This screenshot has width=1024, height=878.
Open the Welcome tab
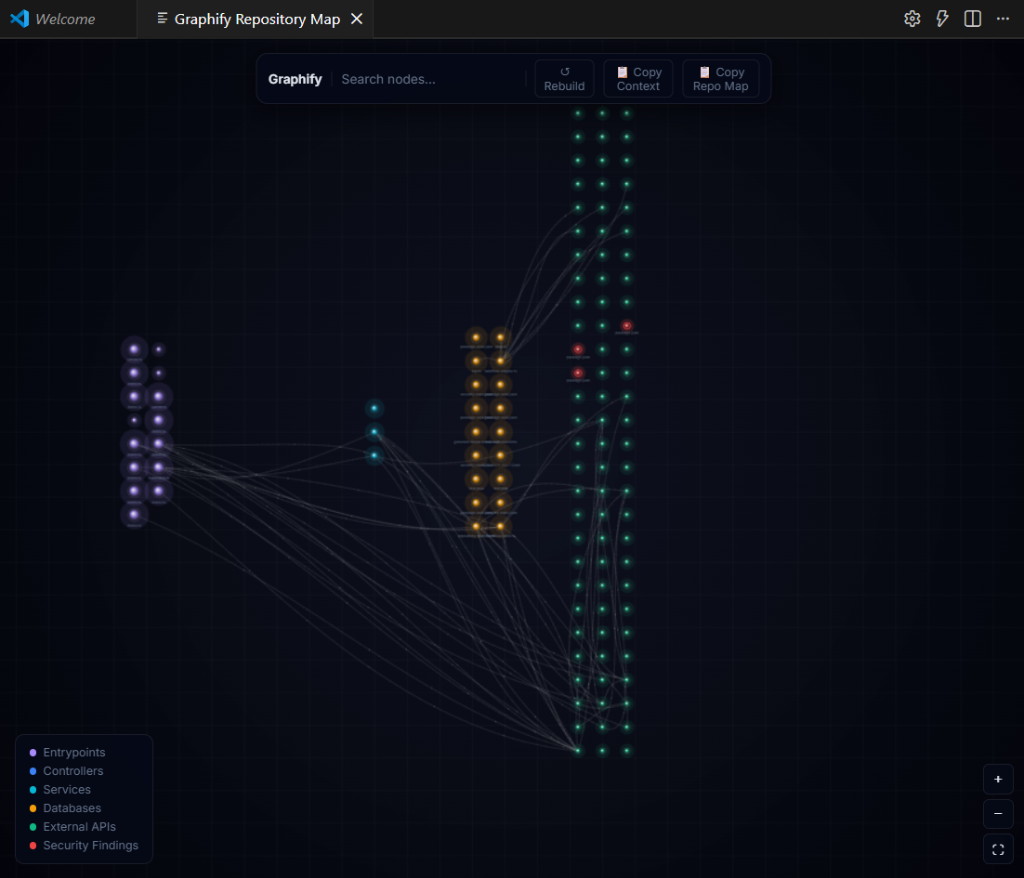tap(65, 19)
